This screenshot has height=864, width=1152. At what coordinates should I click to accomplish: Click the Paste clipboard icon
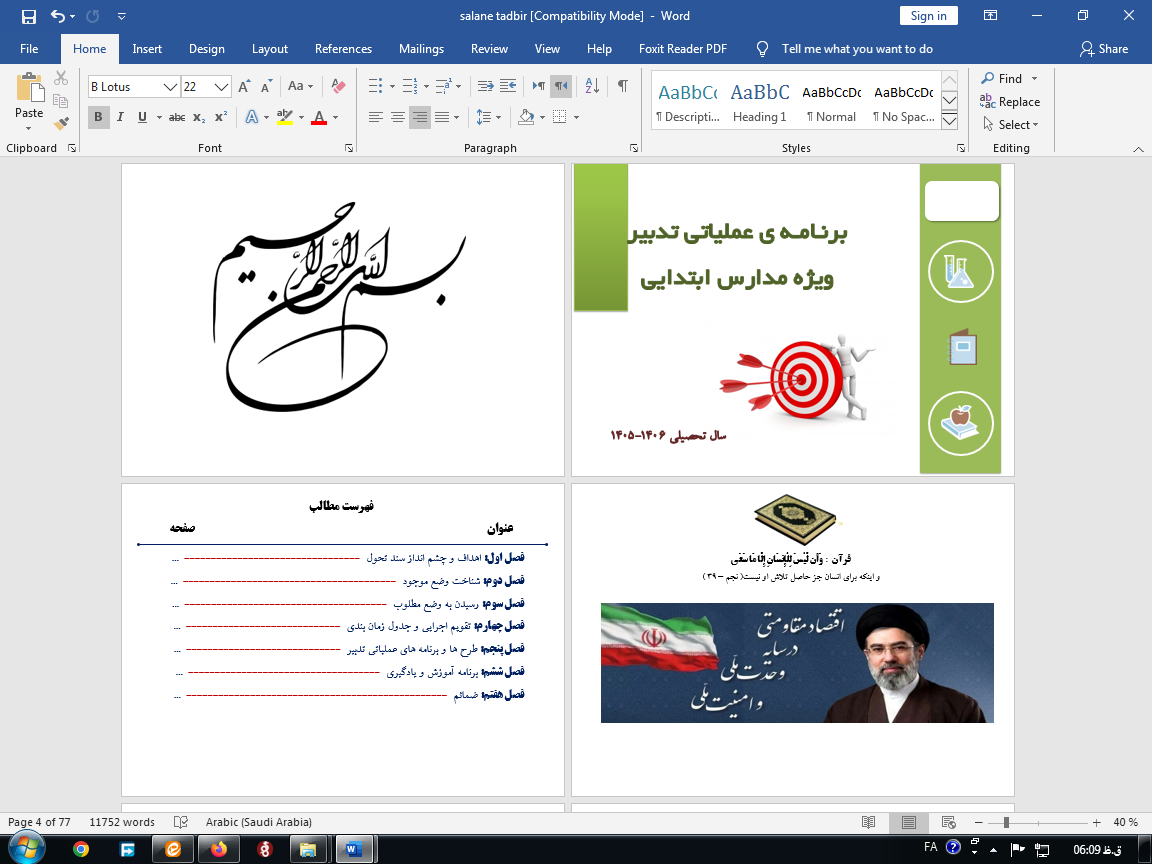29,87
